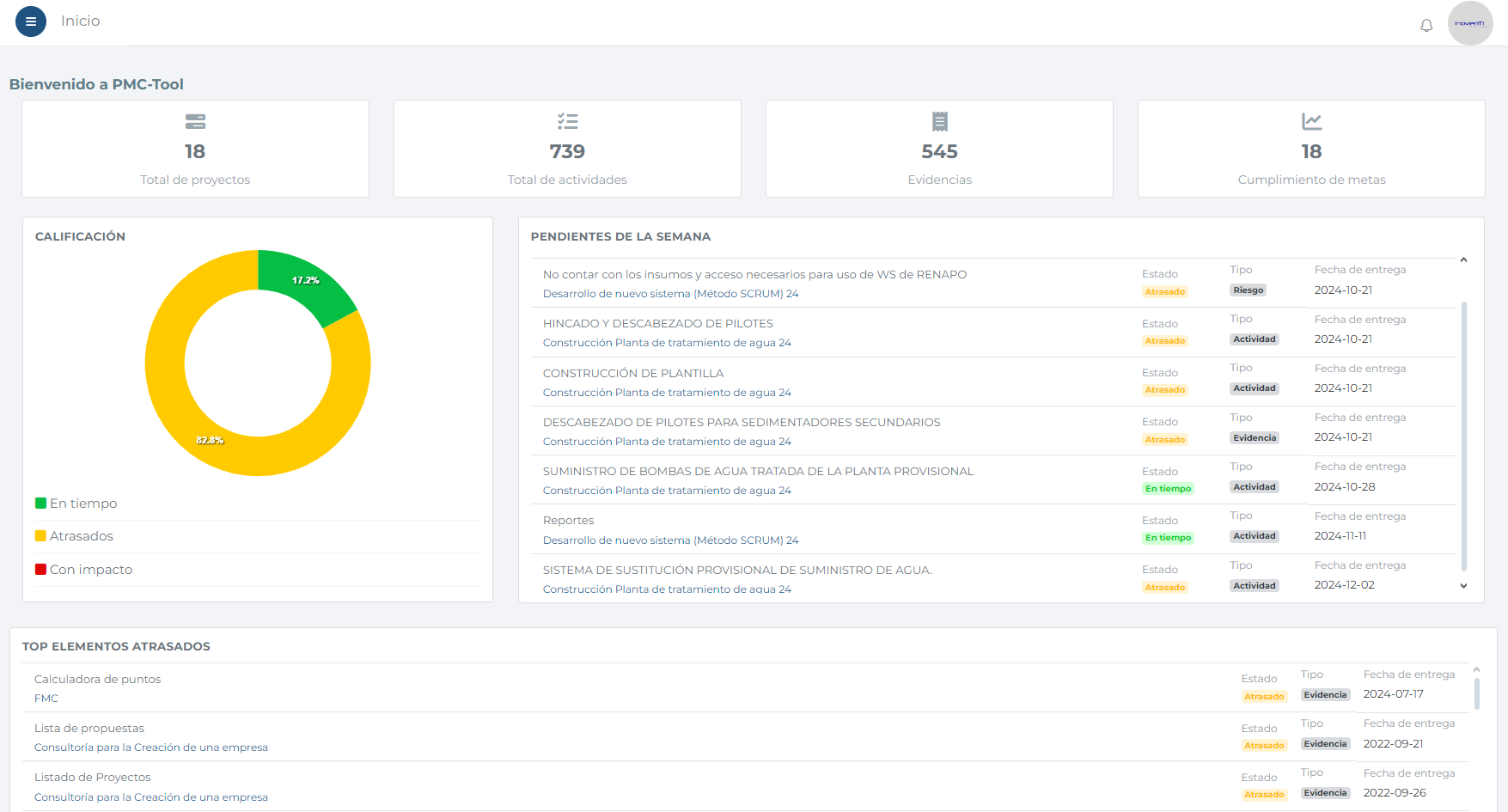Image resolution: width=1508 pixels, height=812 pixels.
Task: Open the 739 Total de actividades card
Action: [567, 151]
